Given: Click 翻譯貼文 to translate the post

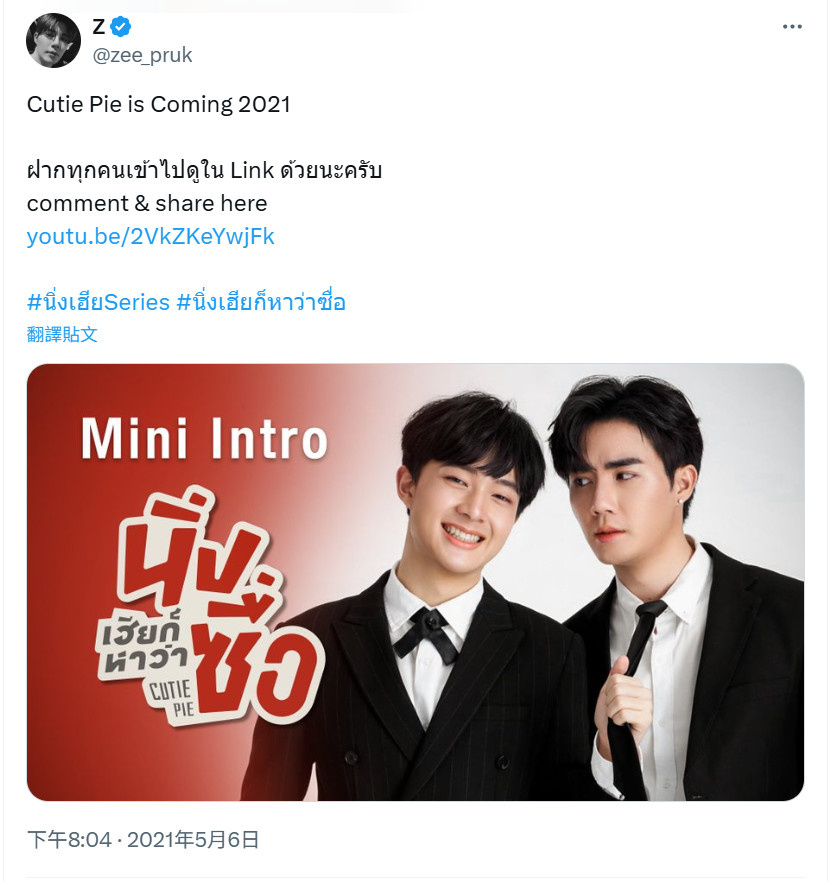Looking at the screenshot, I should [62, 334].
